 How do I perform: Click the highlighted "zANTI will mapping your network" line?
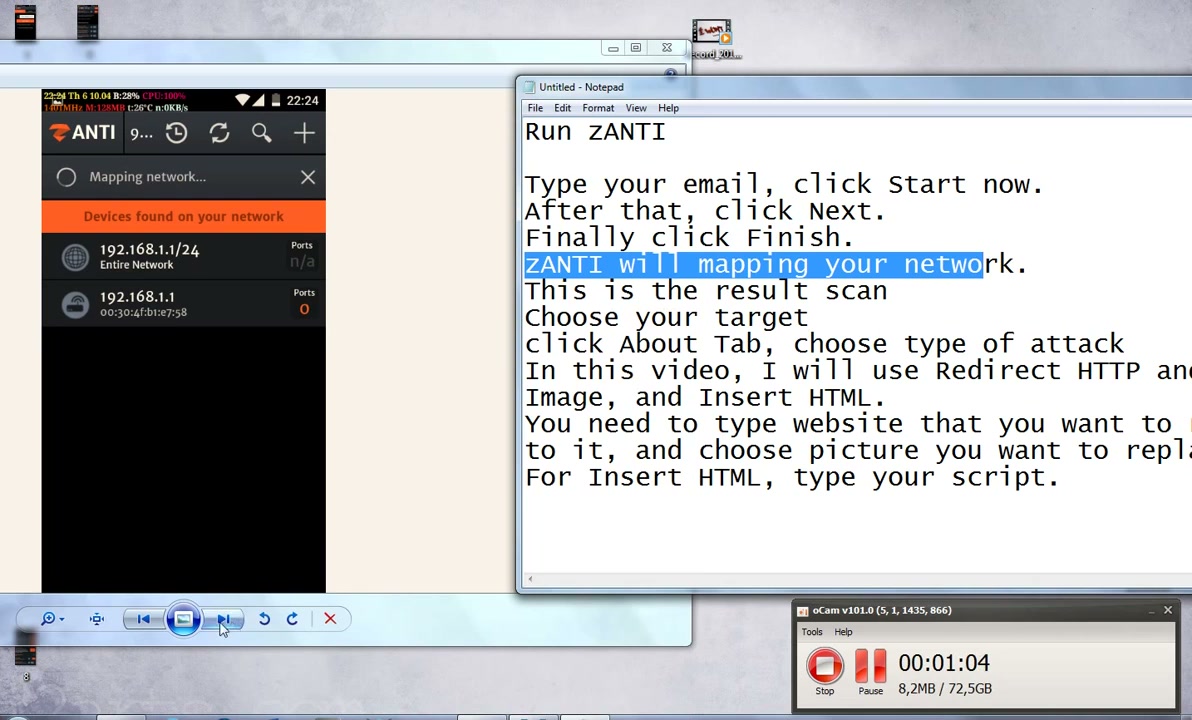pos(775,264)
